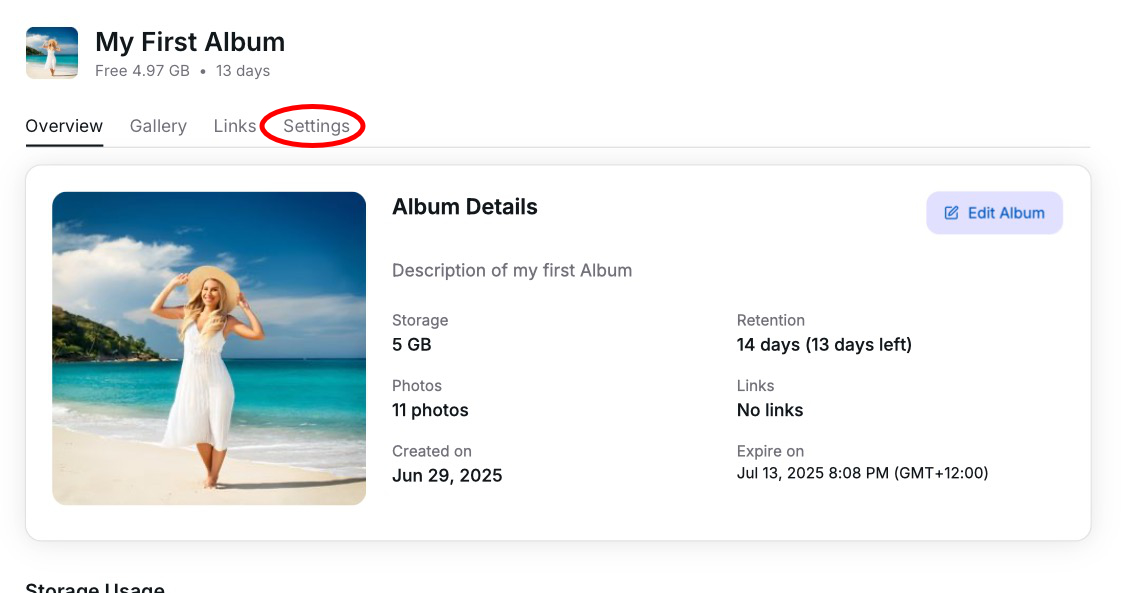Click the 11 photos count
This screenshot has height=593, width=1131.
tap(430, 410)
